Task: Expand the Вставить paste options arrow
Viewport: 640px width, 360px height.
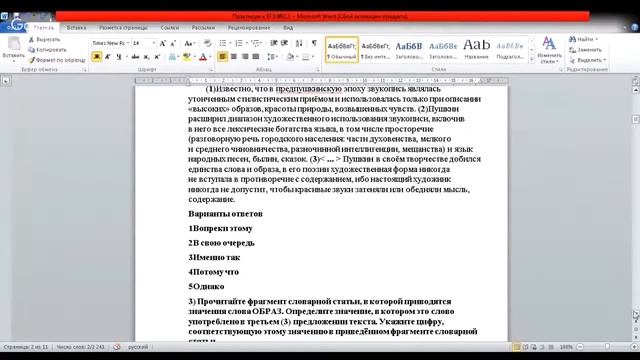Action: tap(13, 61)
